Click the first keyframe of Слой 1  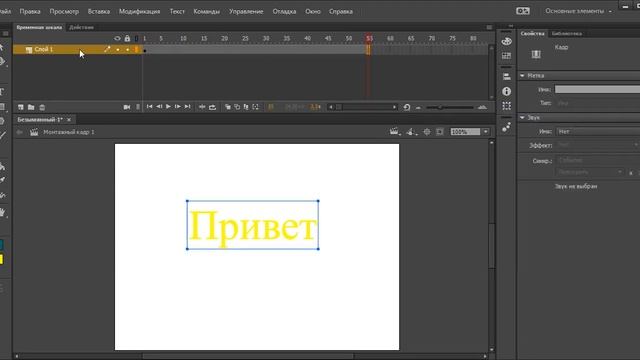click(x=144, y=50)
